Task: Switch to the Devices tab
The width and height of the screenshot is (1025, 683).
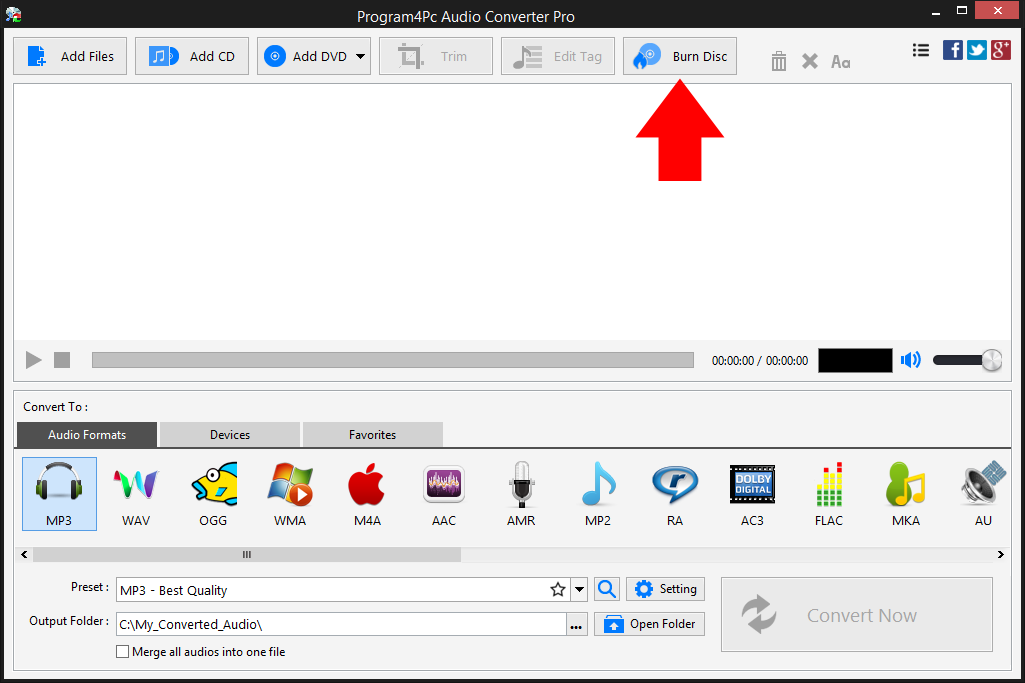Action: (x=228, y=434)
